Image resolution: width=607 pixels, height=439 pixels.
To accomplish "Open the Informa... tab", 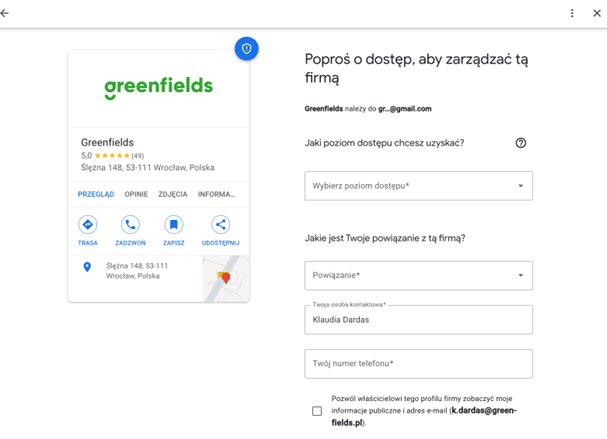I will 216,194.
